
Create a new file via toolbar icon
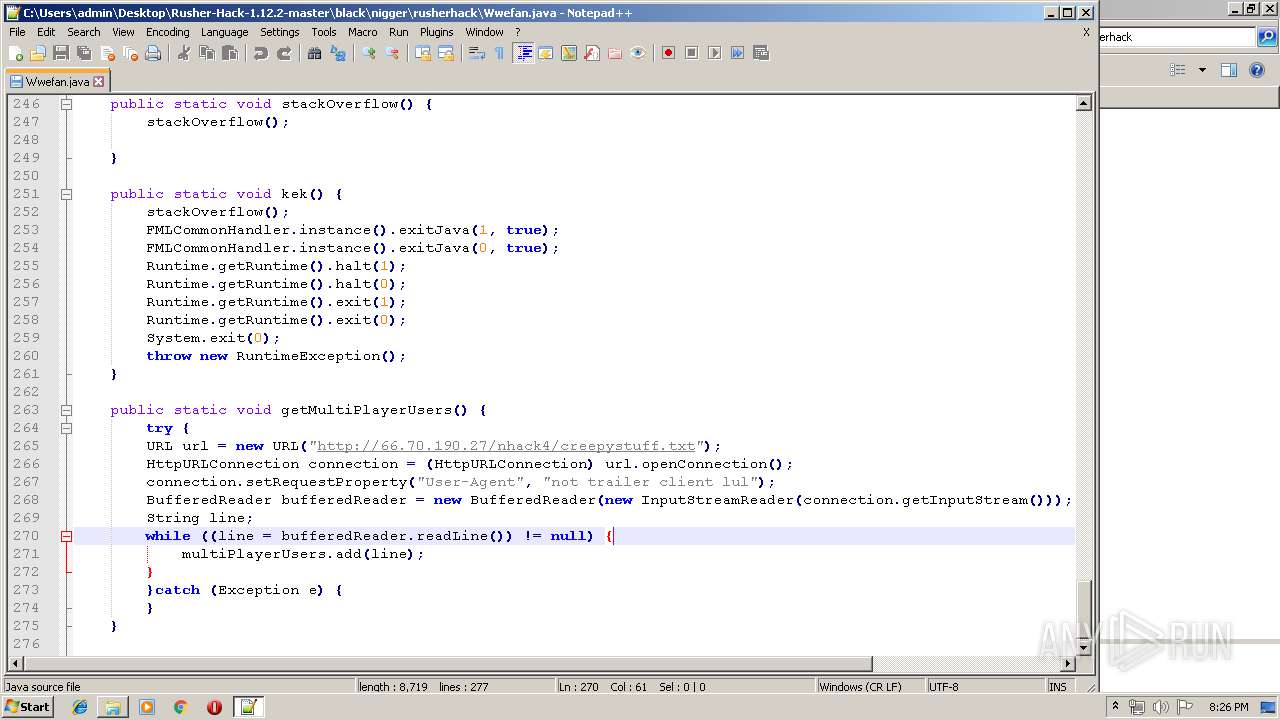[16, 53]
